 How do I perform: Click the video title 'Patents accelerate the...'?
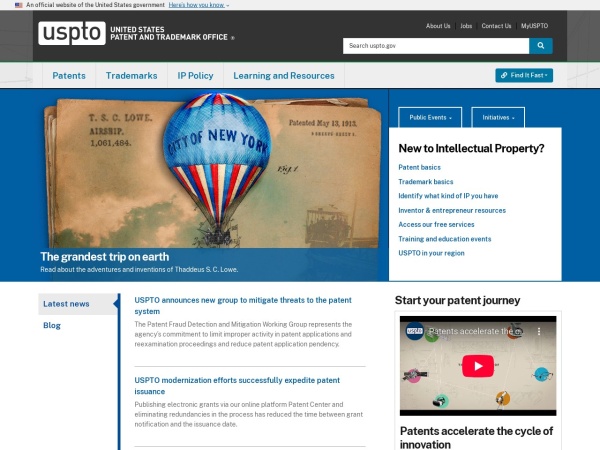(x=474, y=331)
